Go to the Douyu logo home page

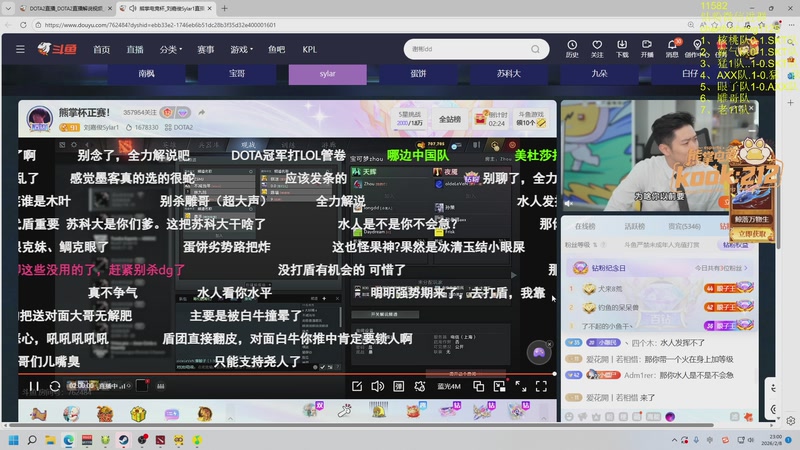coord(57,49)
